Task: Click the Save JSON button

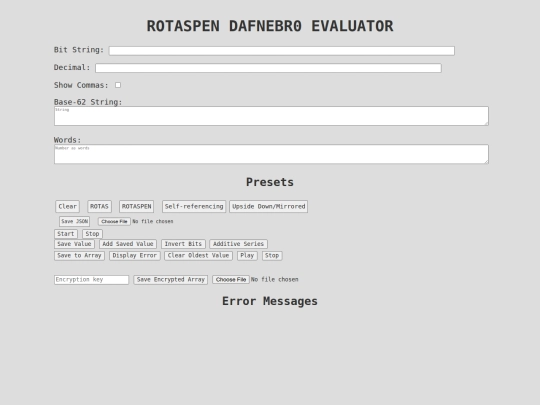Action: tap(74, 221)
